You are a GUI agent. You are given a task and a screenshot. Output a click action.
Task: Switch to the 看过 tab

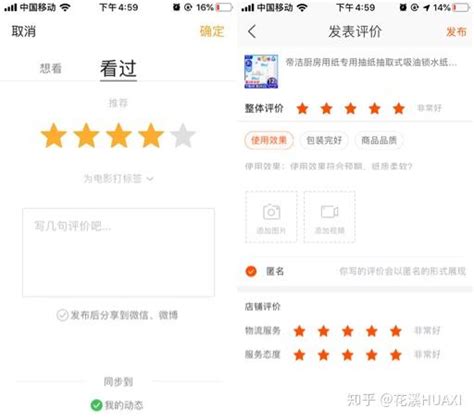[118, 69]
